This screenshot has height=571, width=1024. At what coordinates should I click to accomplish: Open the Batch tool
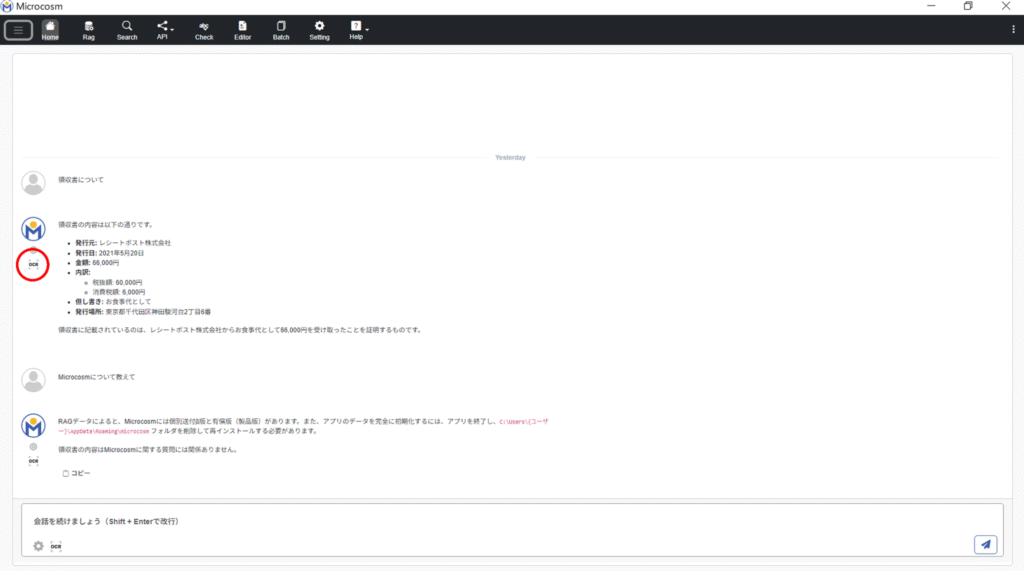(281, 30)
